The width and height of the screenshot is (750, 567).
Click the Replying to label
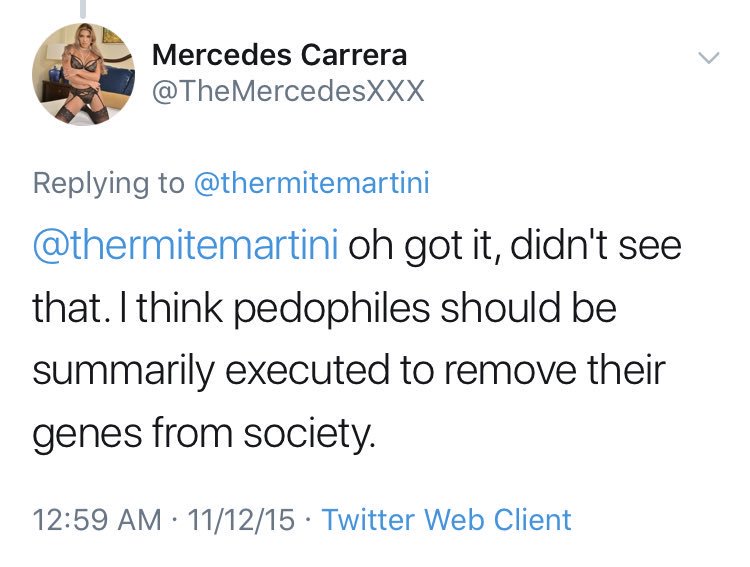click(109, 184)
